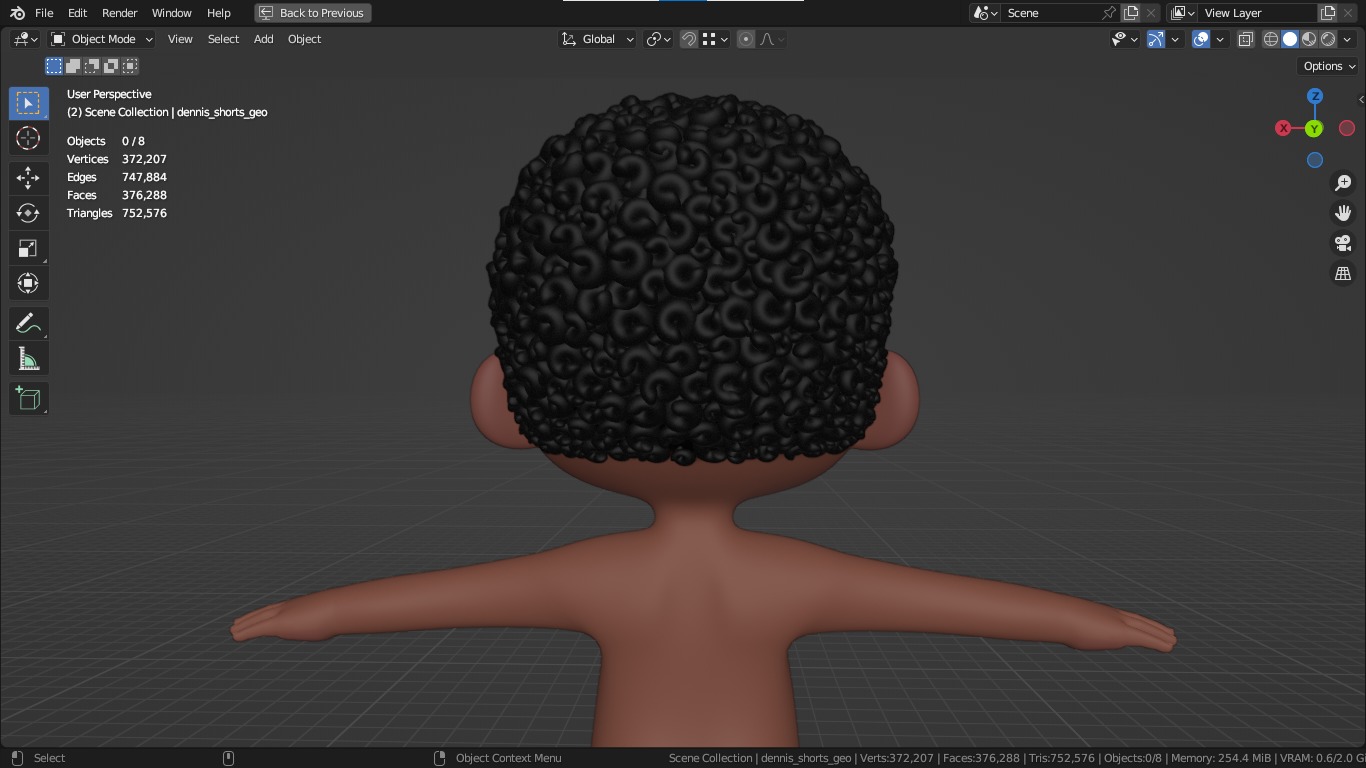Open the Window menu
The width and height of the screenshot is (1366, 768).
coord(172,13)
